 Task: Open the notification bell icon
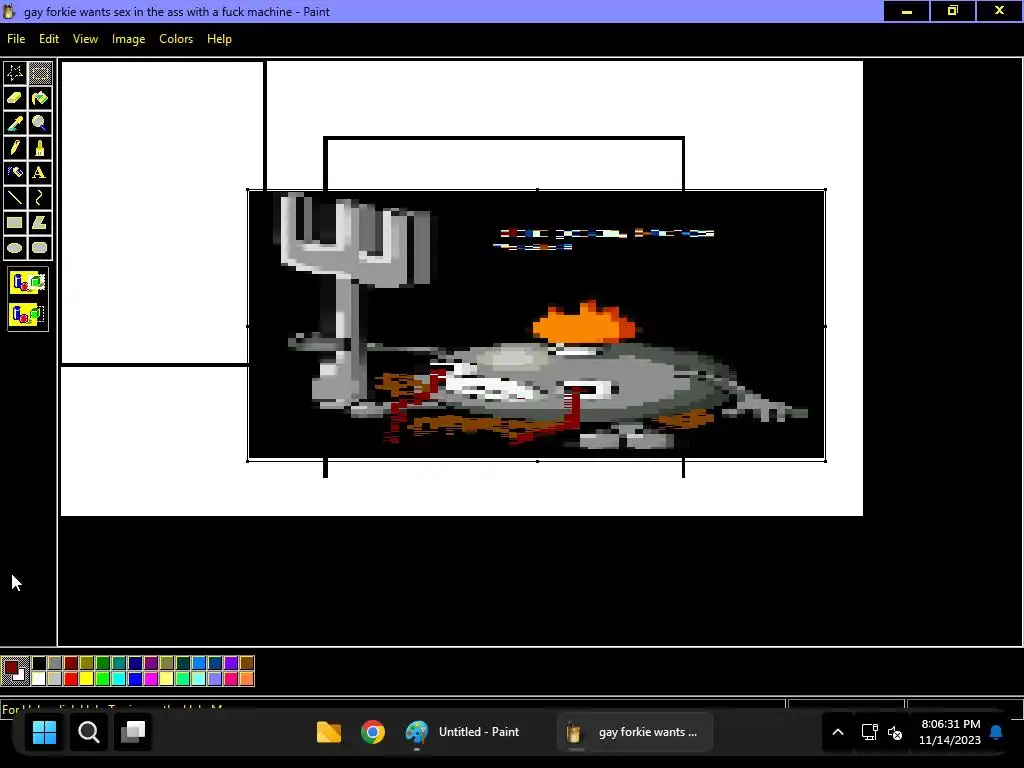(997, 732)
